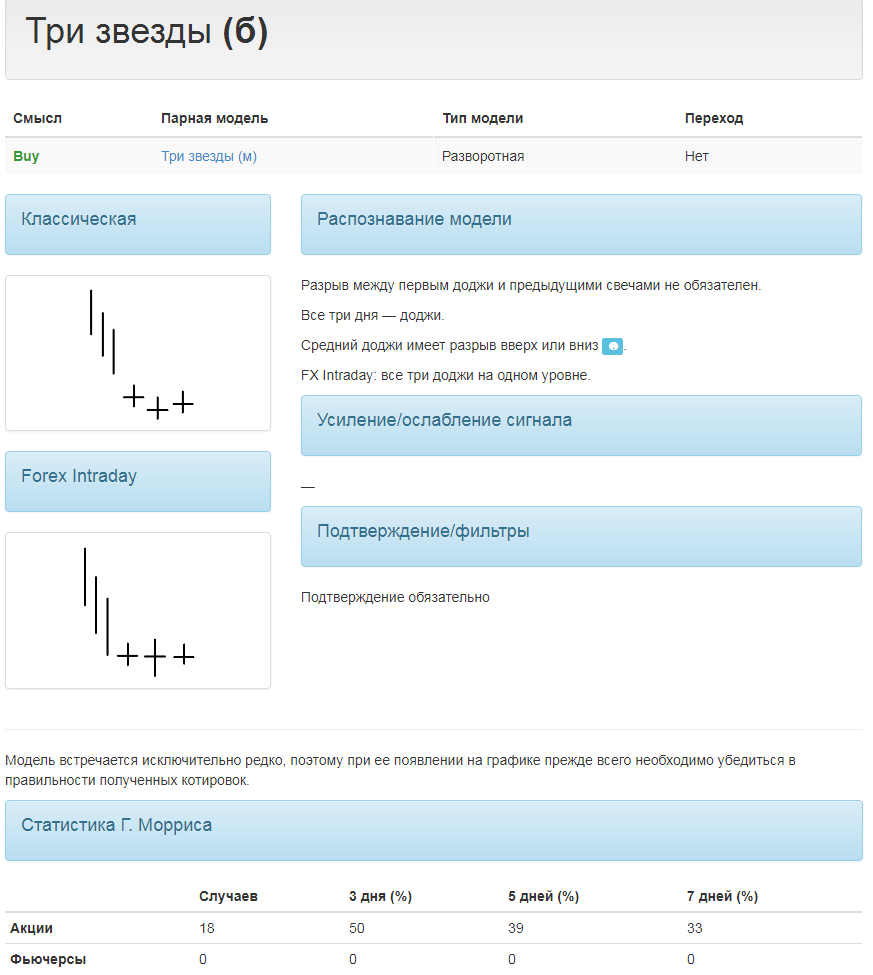Click the 'Переход' column header

coord(714,118)
